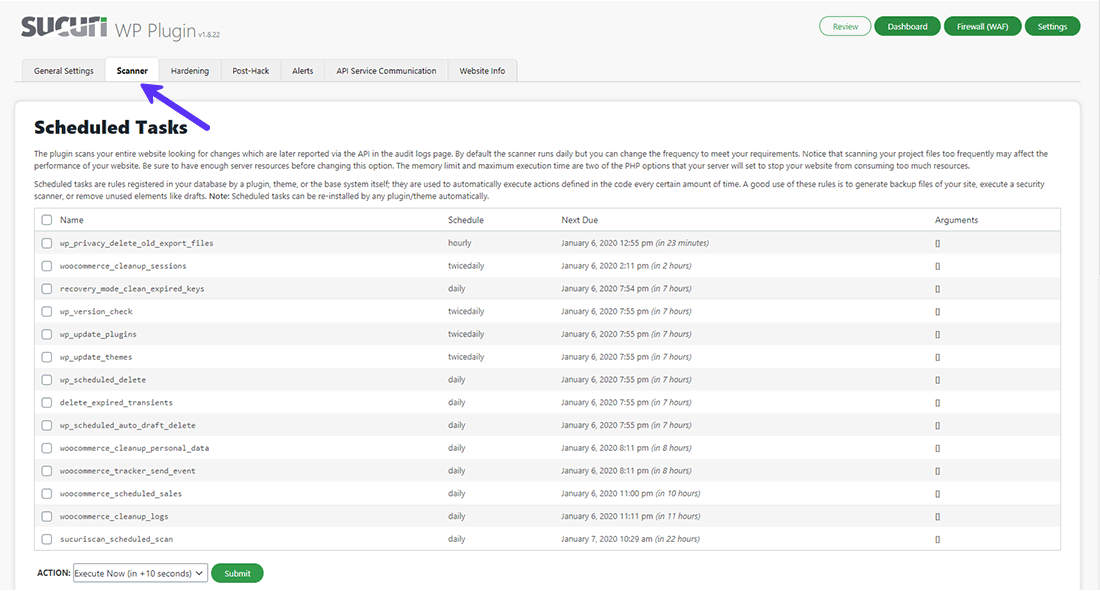Image resolution: width=1100 pixels, height=591 pixels.
Task: Click the green Settings button
Action: coord(1052,26)
